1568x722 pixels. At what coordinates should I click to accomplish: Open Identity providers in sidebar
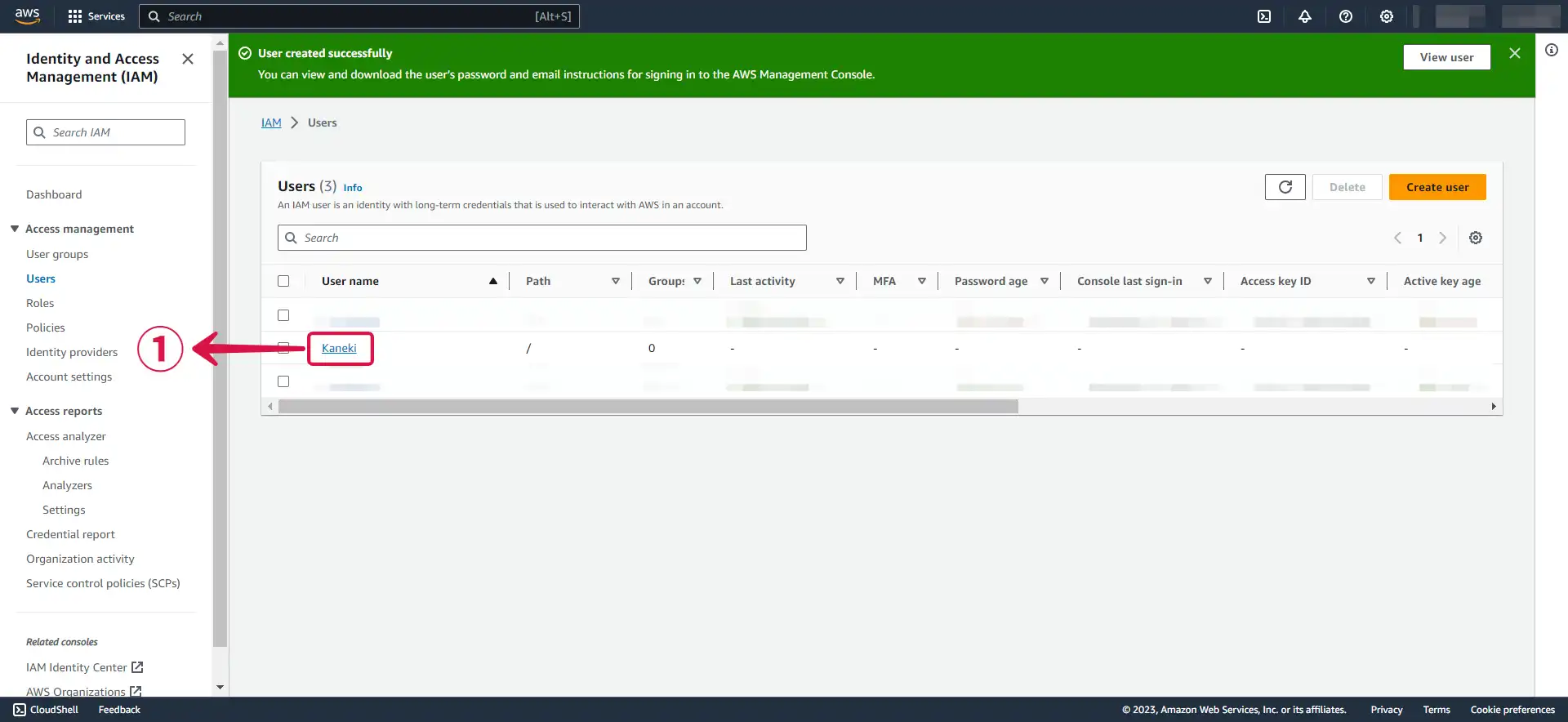coord(72,352)
